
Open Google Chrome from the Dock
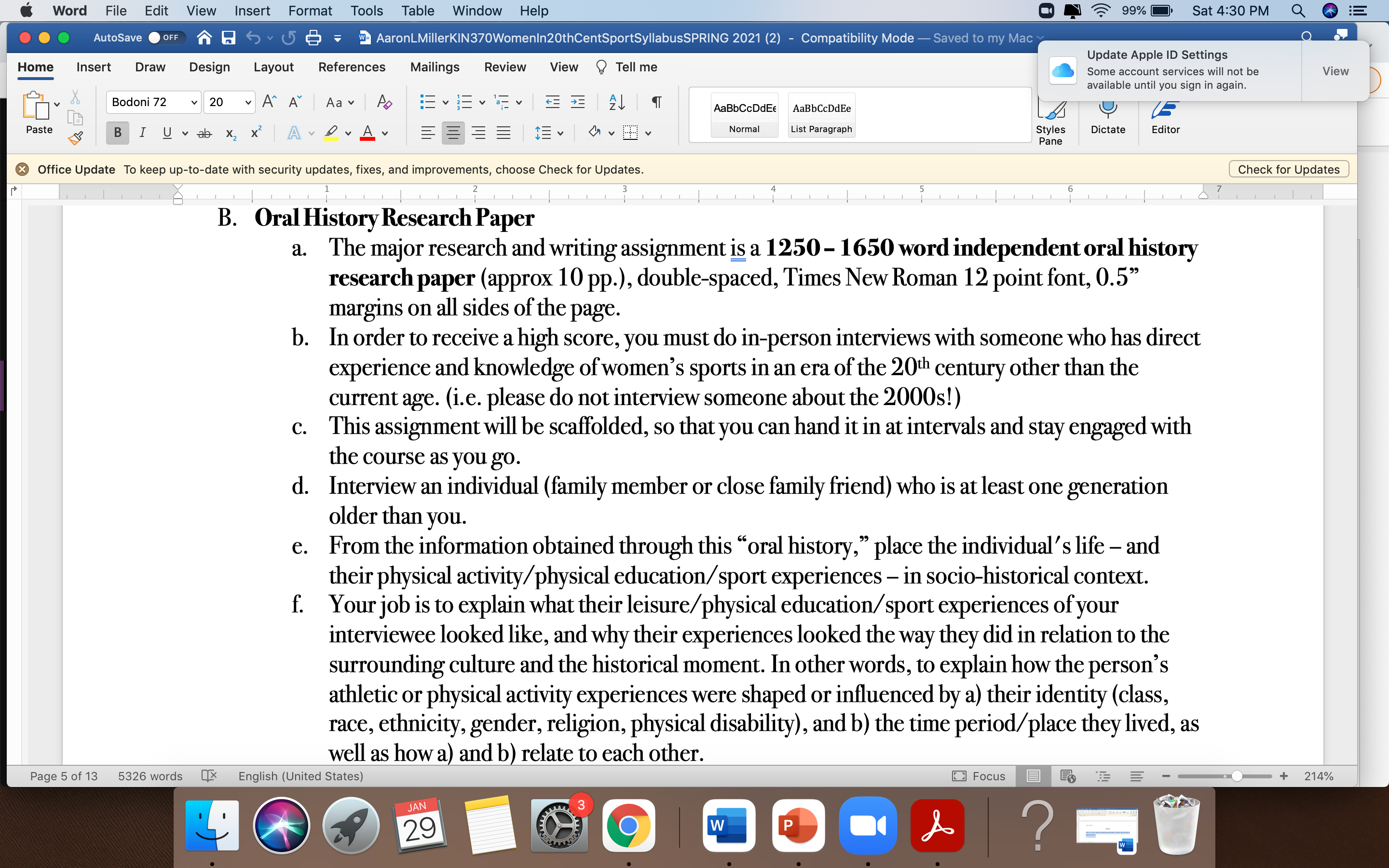tap(628, 826)
